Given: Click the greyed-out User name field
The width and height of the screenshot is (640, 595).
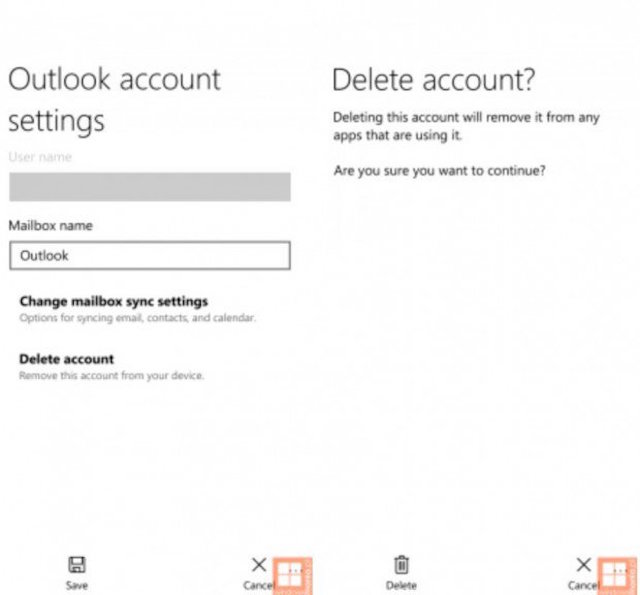Looking at the screenshot, I should (150, 187).
